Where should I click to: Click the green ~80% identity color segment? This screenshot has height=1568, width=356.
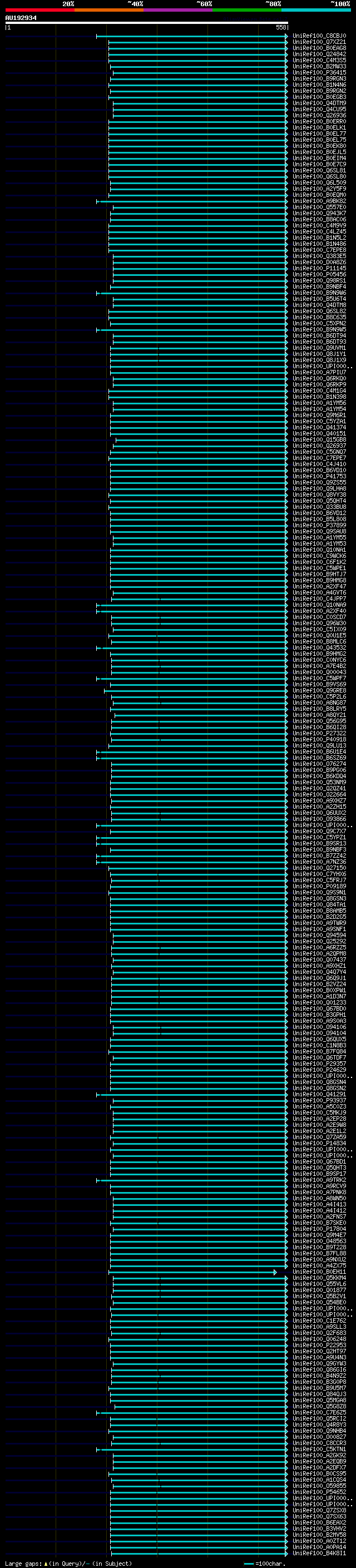click(247, 10)
